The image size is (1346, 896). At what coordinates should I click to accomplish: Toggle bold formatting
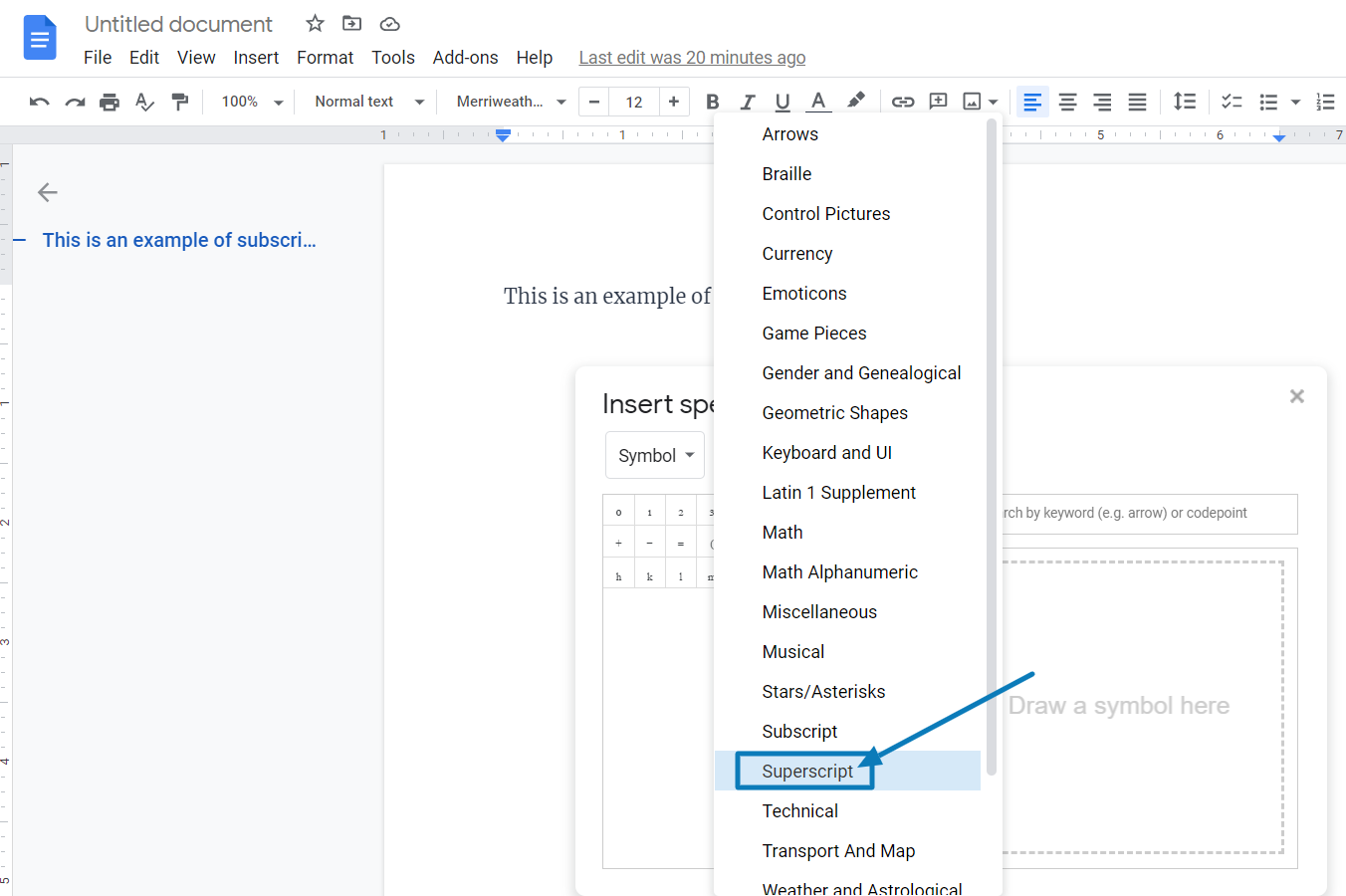pos(712,102)
